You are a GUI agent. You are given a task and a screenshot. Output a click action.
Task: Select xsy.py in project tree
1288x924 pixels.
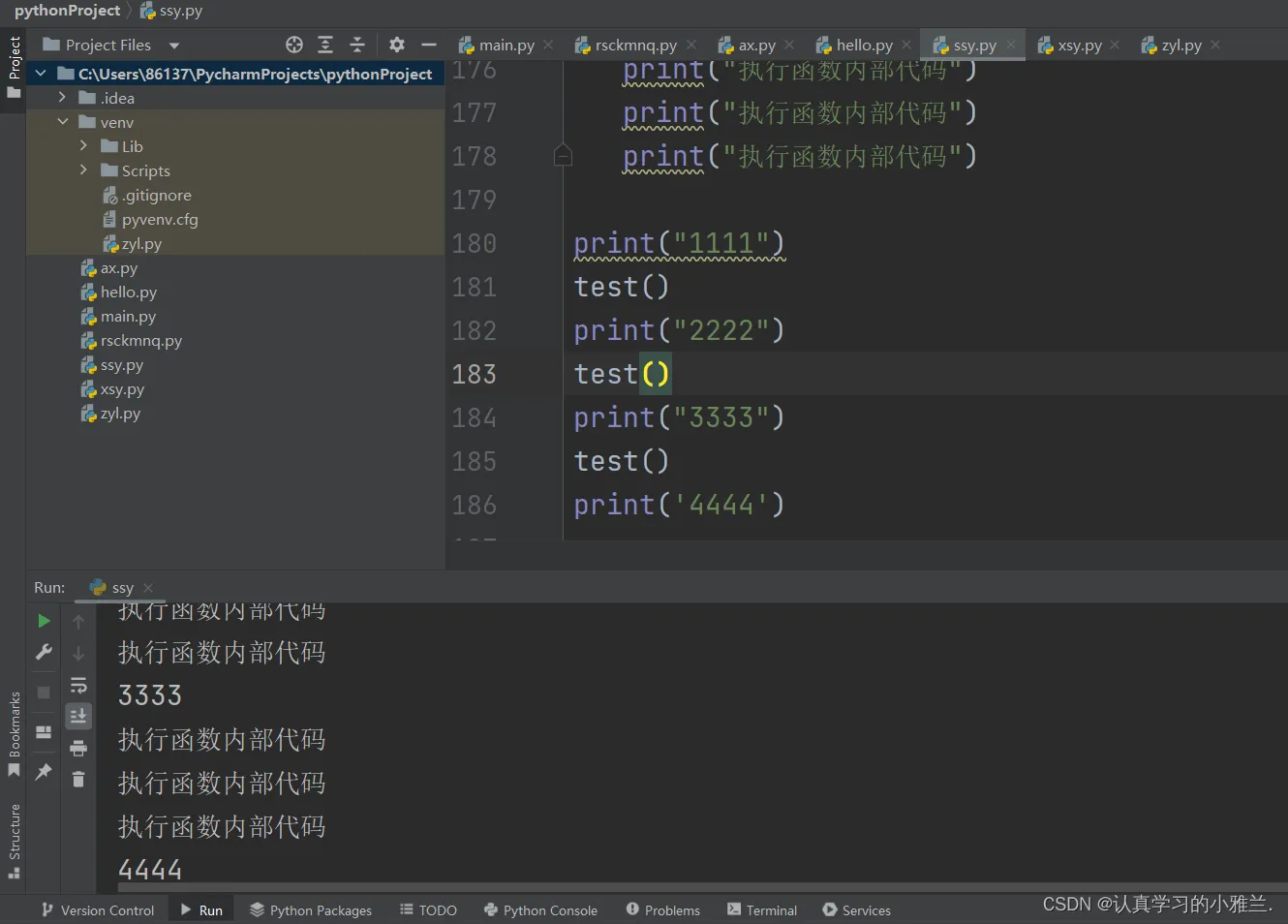pos(112,389)
